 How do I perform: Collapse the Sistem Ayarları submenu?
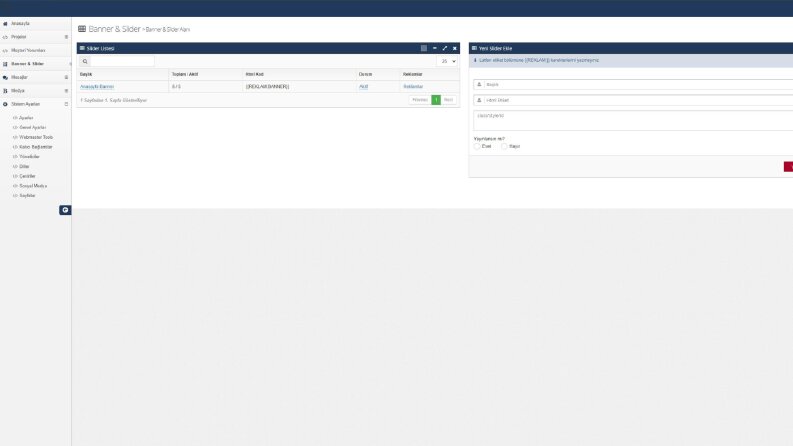pyautogui.click(x=66, y=104)
